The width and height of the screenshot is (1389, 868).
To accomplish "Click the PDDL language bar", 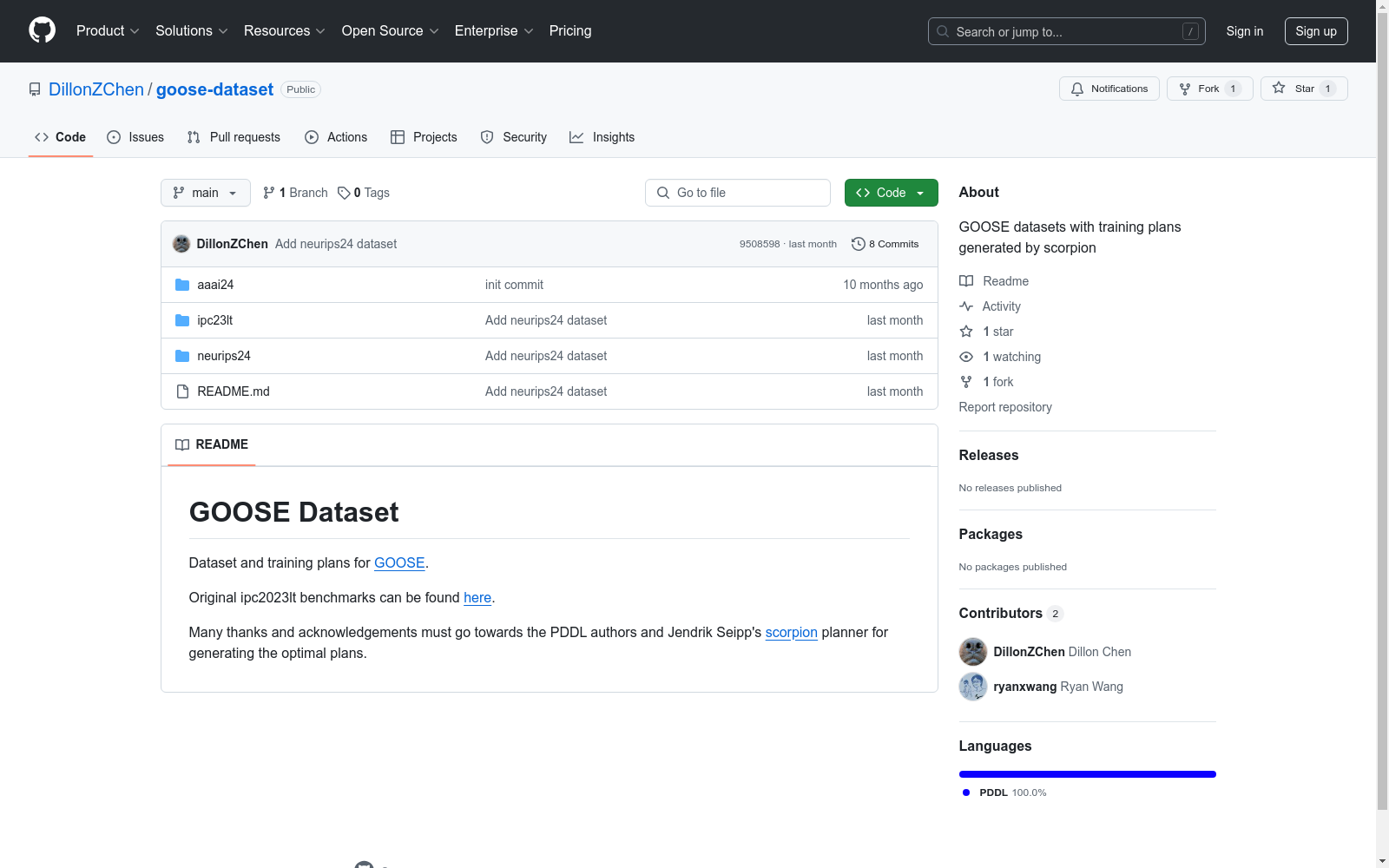I will tap(1088, 774).
